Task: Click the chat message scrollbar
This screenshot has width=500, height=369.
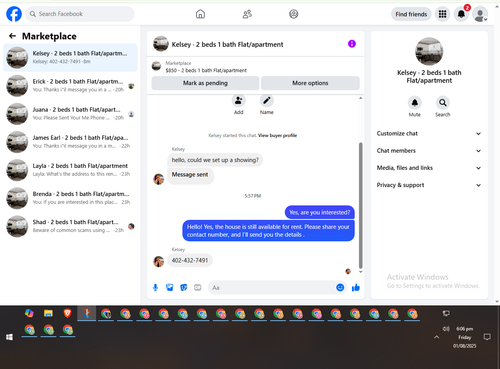Action: [x=360, y=205]
